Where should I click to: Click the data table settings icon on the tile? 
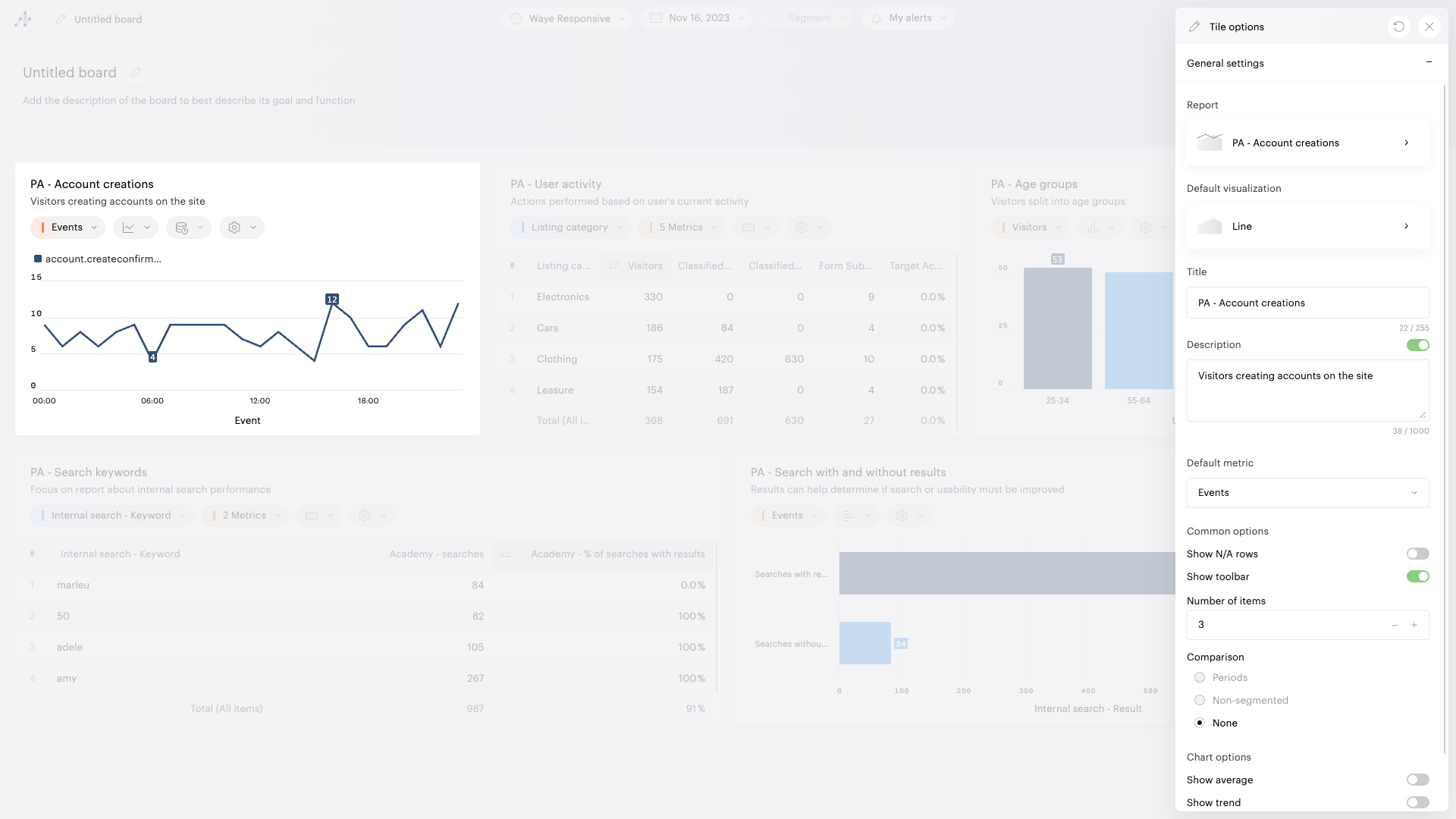click(x=182, y=227)
